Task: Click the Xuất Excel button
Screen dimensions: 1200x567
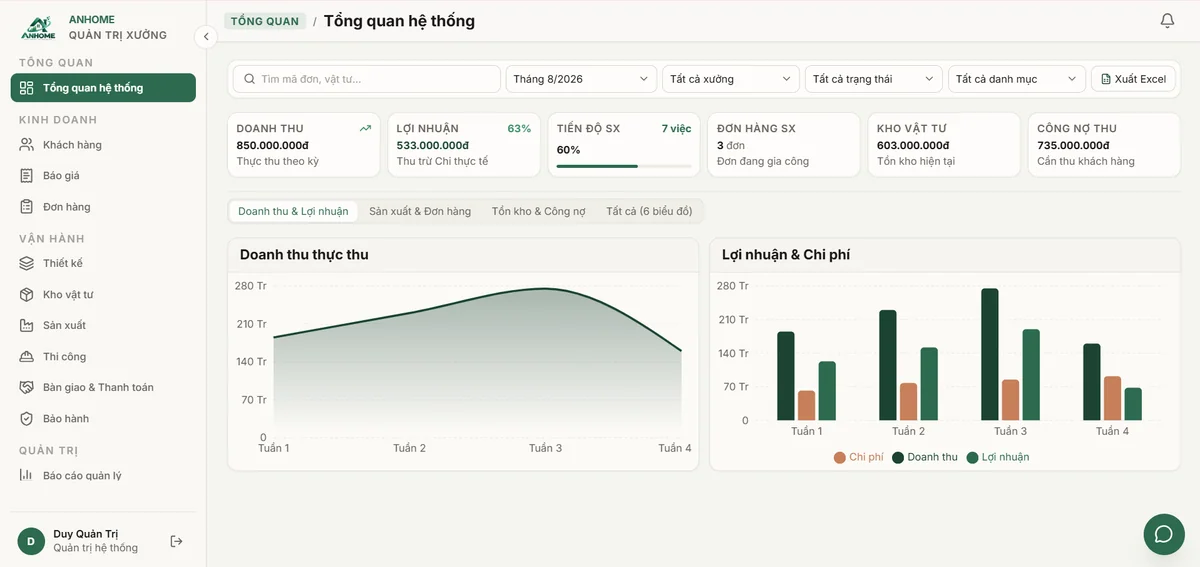Action: [1133, 79]
